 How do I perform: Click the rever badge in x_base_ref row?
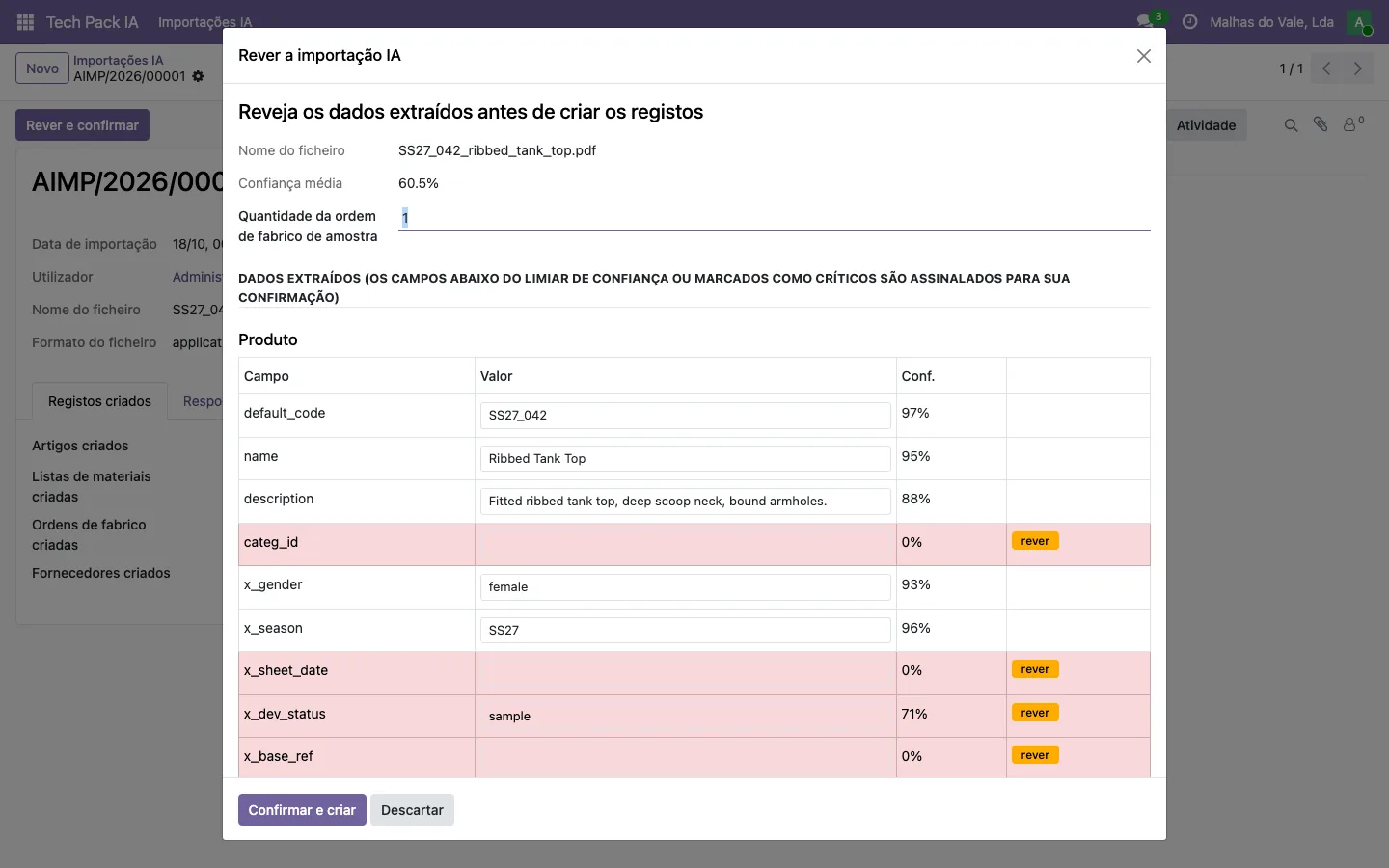(x=1035, y=755)
